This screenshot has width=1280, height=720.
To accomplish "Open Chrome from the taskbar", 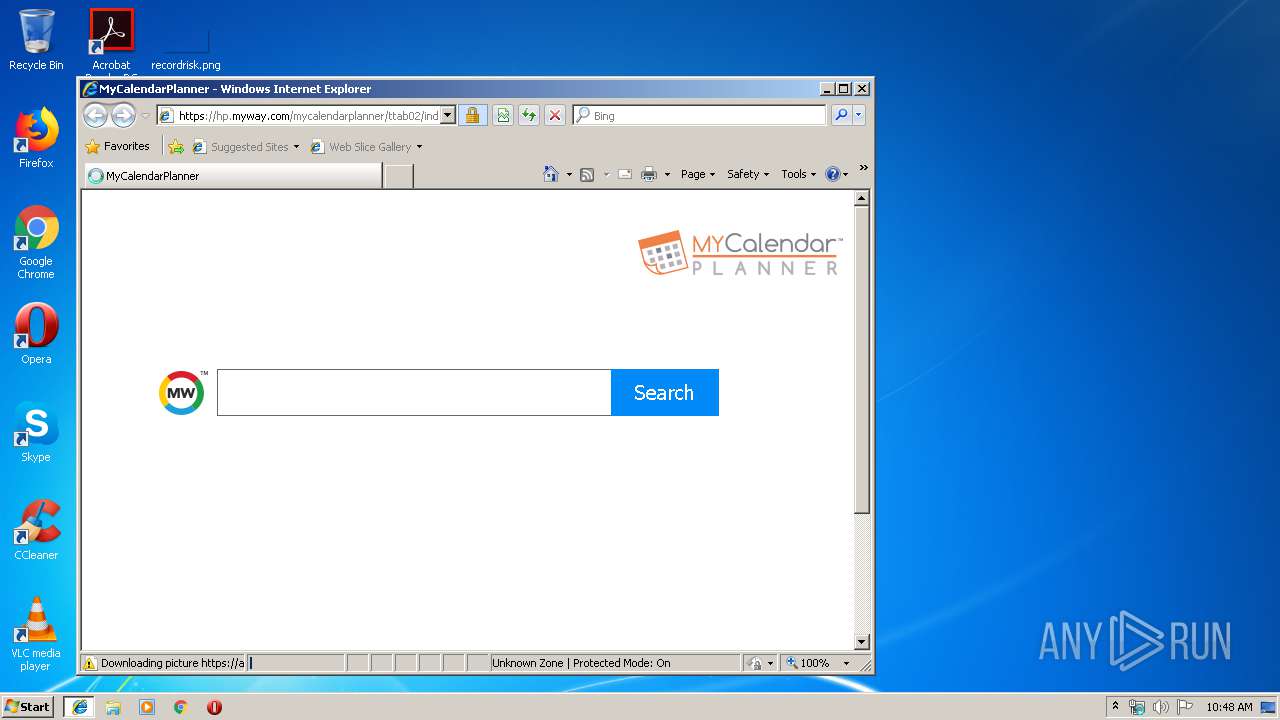I will click(x=181, y=707).
